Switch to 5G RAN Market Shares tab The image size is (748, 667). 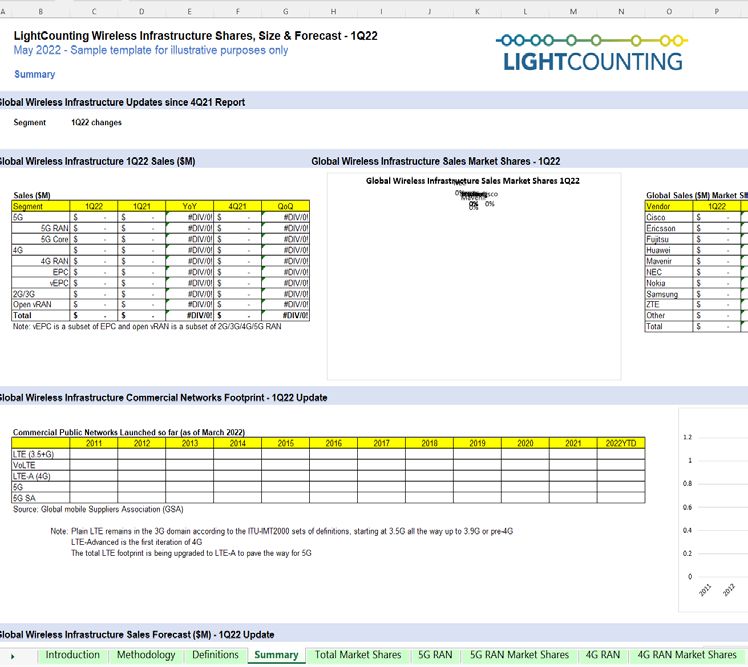pyautogui.click(x=519, y=655)
